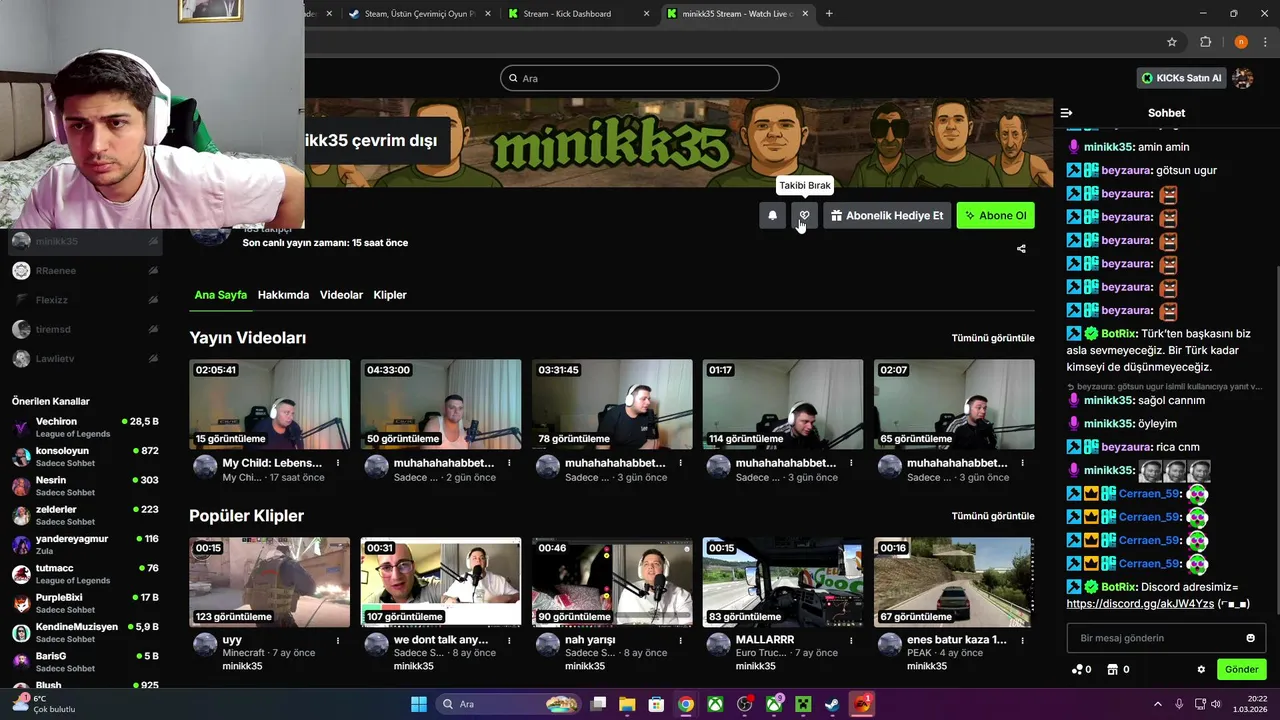Show hidden system tray icons chevron
The image size is (1280, 720).
point(1158,704)
